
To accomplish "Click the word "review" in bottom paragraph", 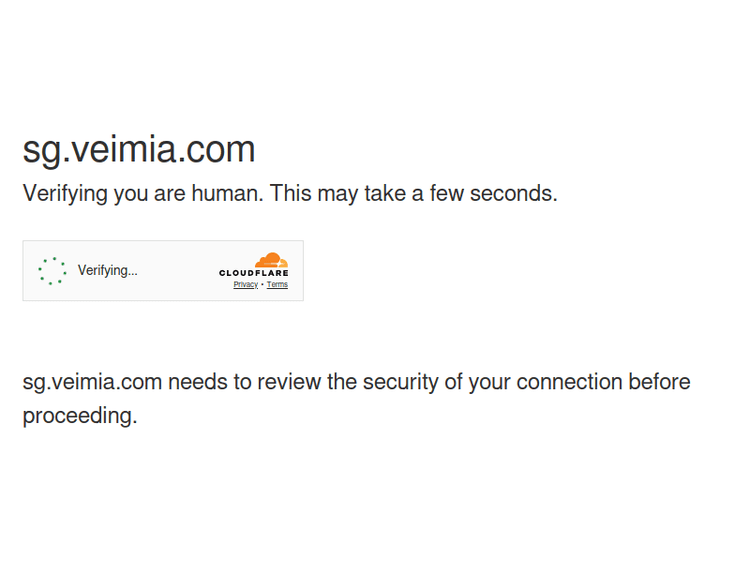I will point(289,382).
